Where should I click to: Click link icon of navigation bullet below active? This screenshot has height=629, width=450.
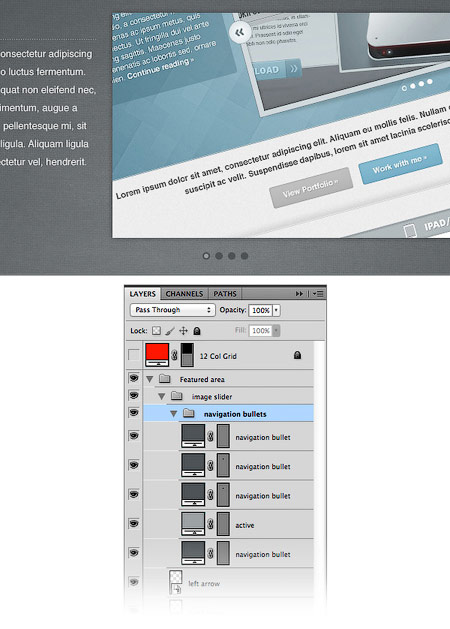210,553
